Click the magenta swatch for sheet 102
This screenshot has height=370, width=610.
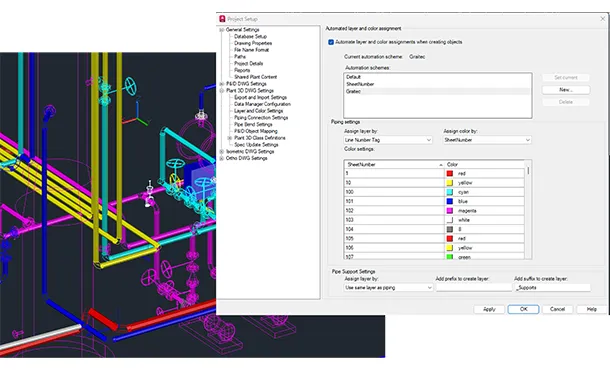pyautogui.click(x=450, y=211)
